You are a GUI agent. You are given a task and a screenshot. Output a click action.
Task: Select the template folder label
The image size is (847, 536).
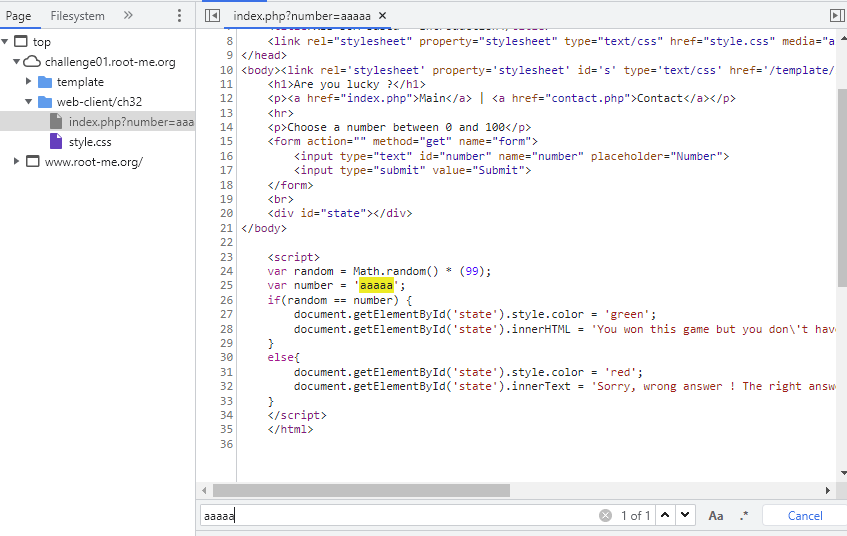(x=80, y=82)
